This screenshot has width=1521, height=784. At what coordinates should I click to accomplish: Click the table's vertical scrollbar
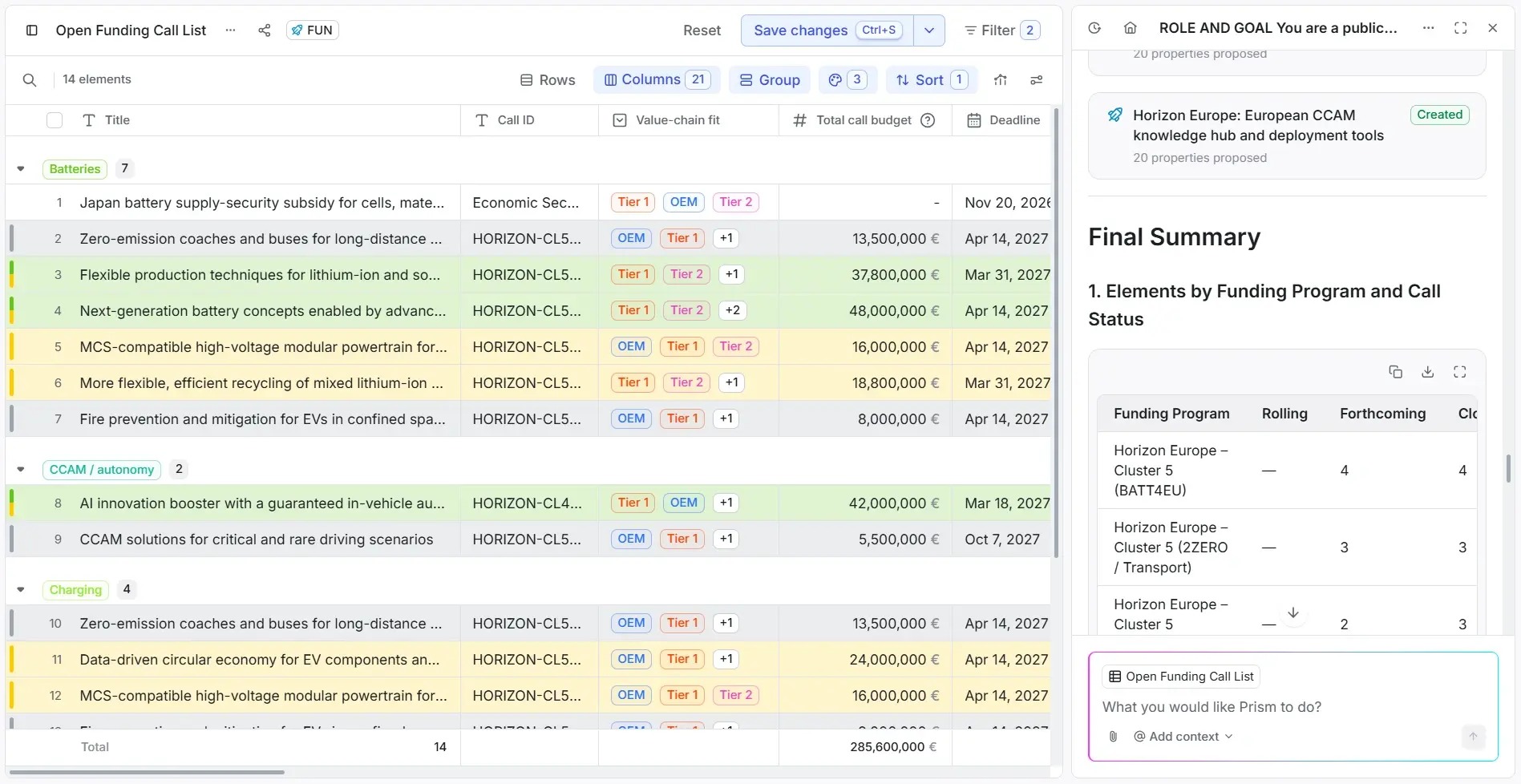click(x=1056, y=333)
